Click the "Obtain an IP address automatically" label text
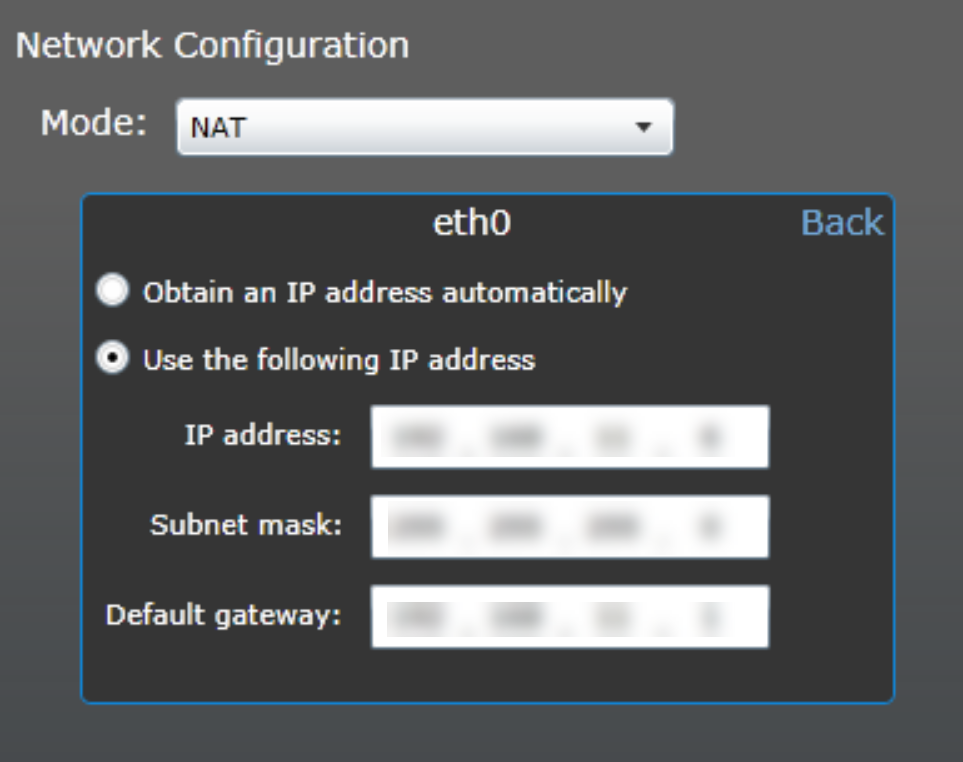The height and width of the screenshot is (762, 963). coord(385,293)
